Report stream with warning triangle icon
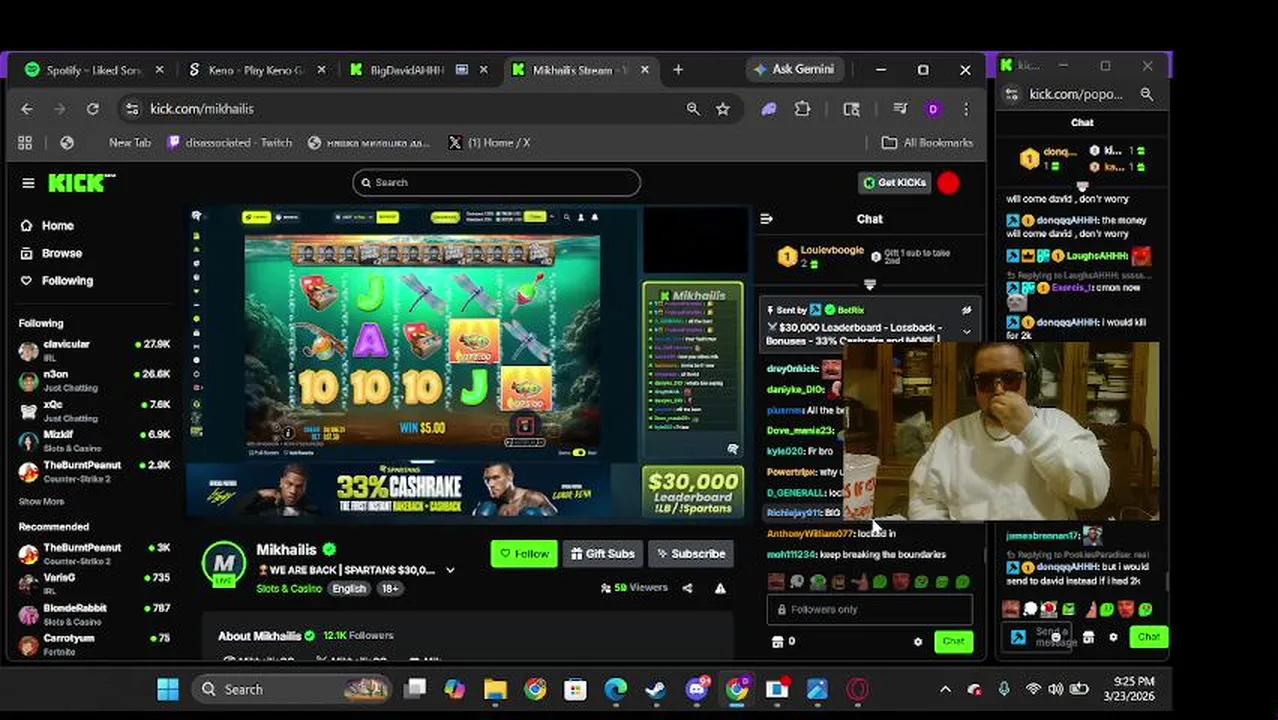1278x720 pixels. coord(720,588)
